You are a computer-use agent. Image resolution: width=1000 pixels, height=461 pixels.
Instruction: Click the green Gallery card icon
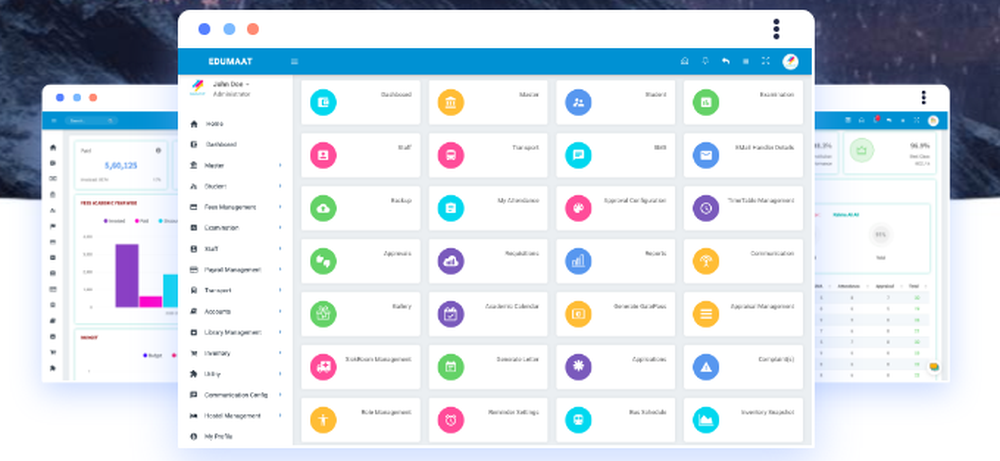tap(323, 314)
